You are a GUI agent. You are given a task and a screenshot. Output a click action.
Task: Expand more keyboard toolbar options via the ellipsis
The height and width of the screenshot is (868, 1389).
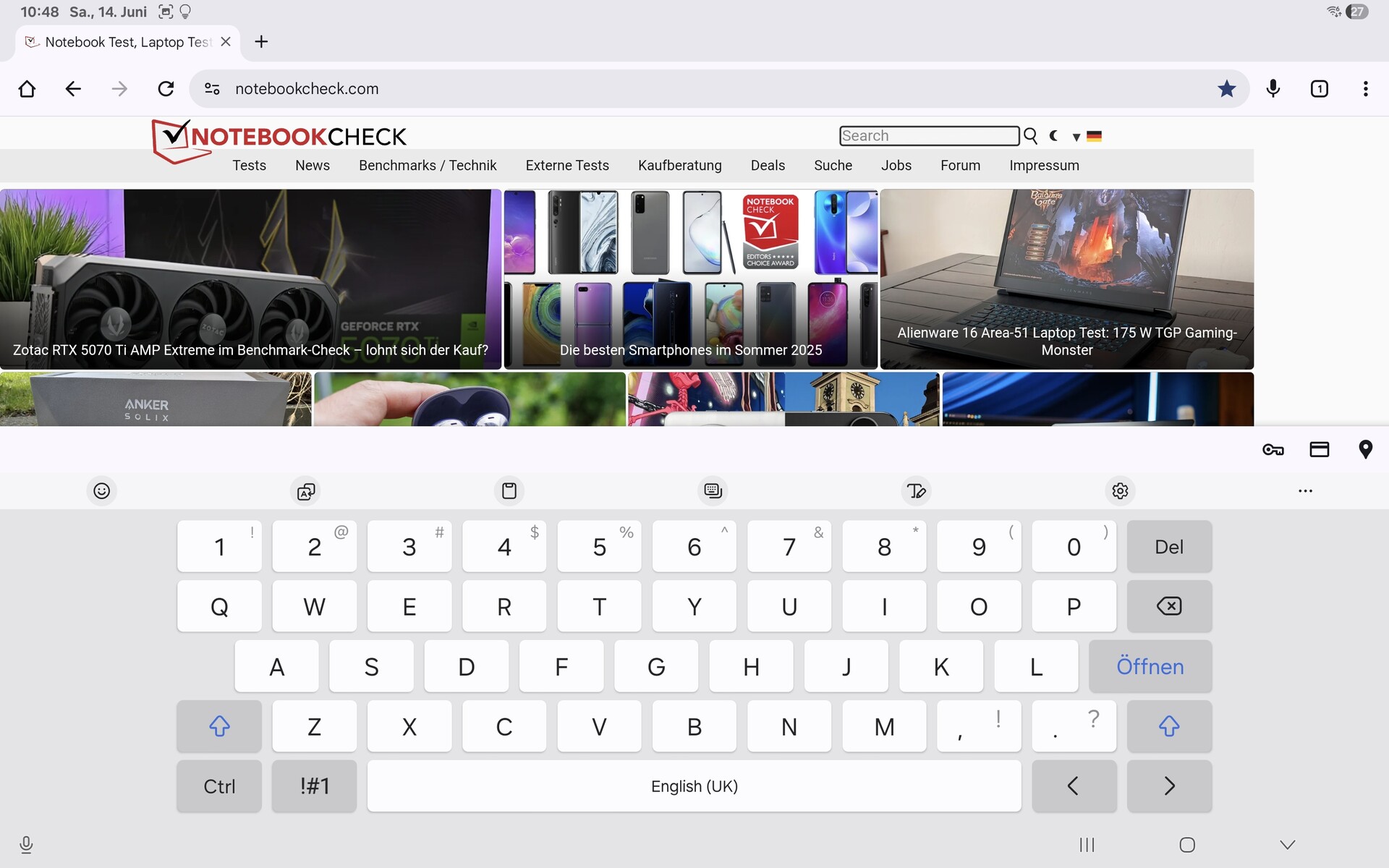pos(1305,491)
